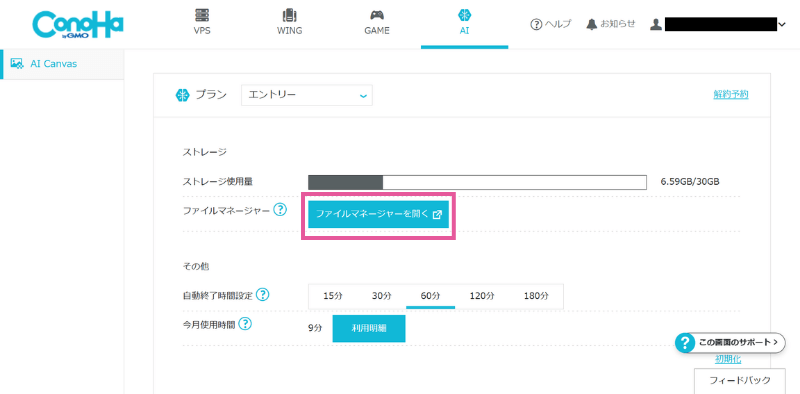Click the AI Canvas picture icon

[x=16, y=64]
